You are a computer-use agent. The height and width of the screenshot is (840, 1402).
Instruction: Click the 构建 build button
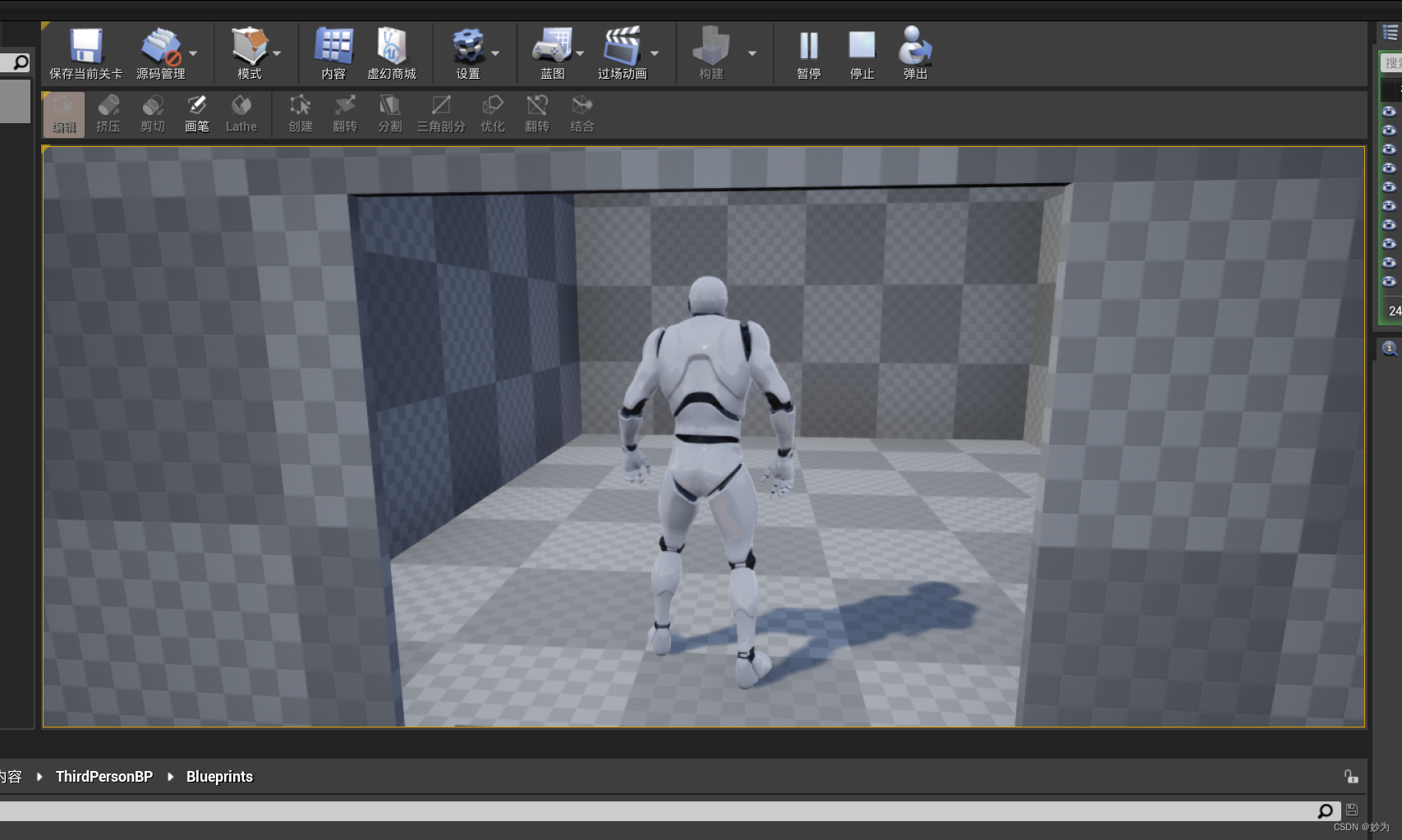[x=711, y=53]
